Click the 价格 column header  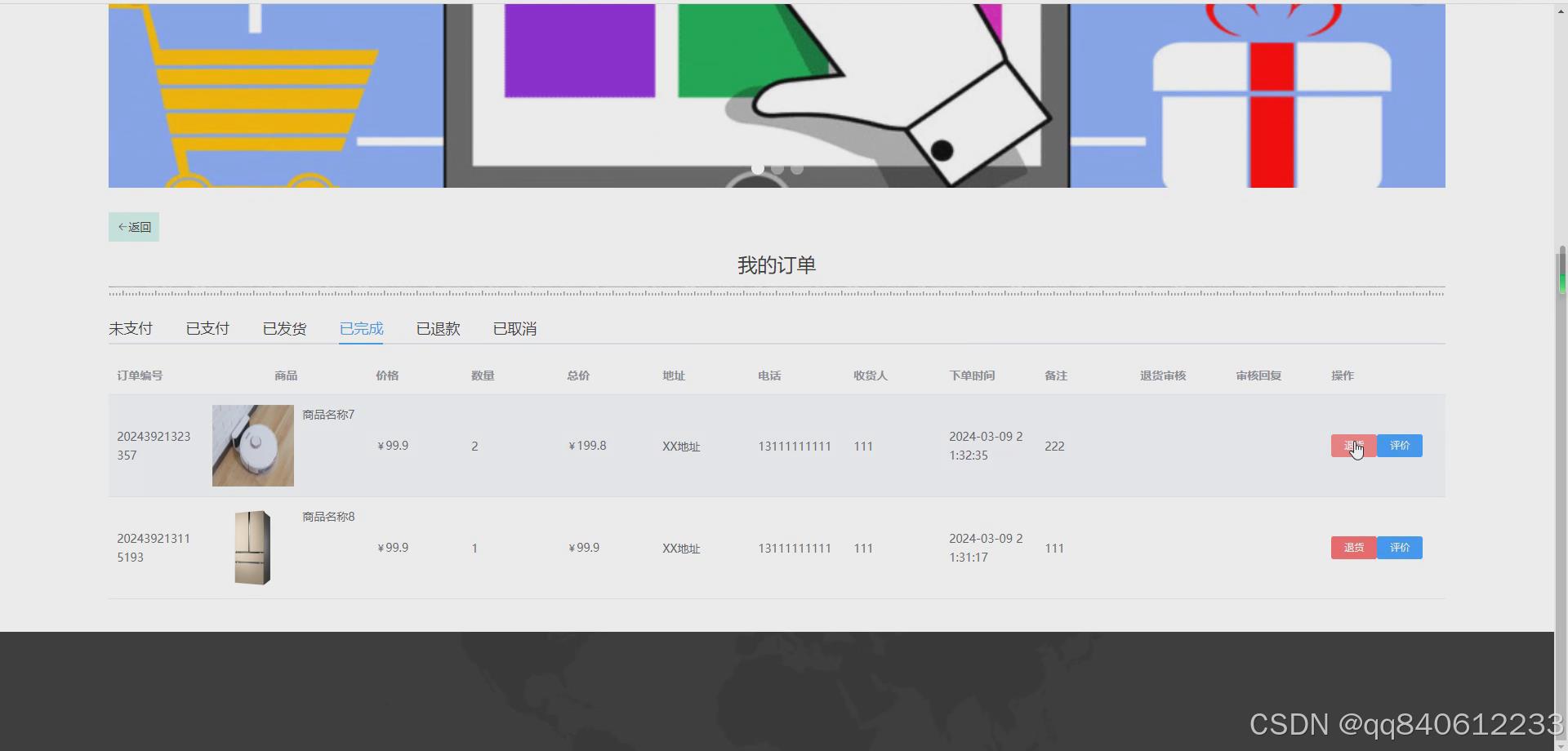click(x=387, y=375)
